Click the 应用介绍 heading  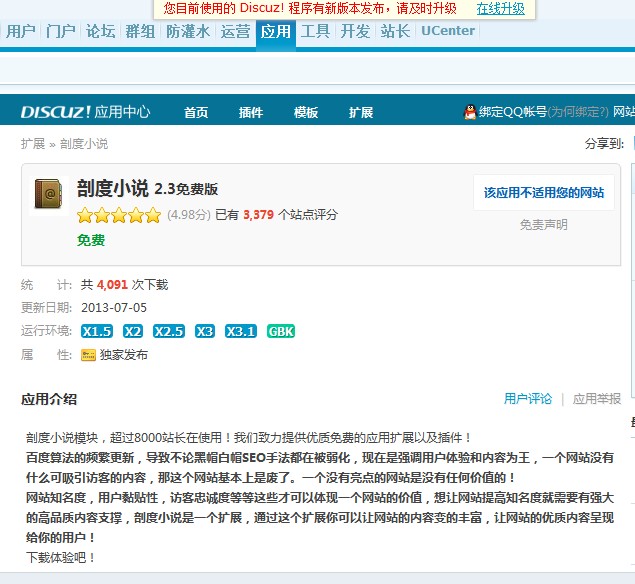click(49, 399)
